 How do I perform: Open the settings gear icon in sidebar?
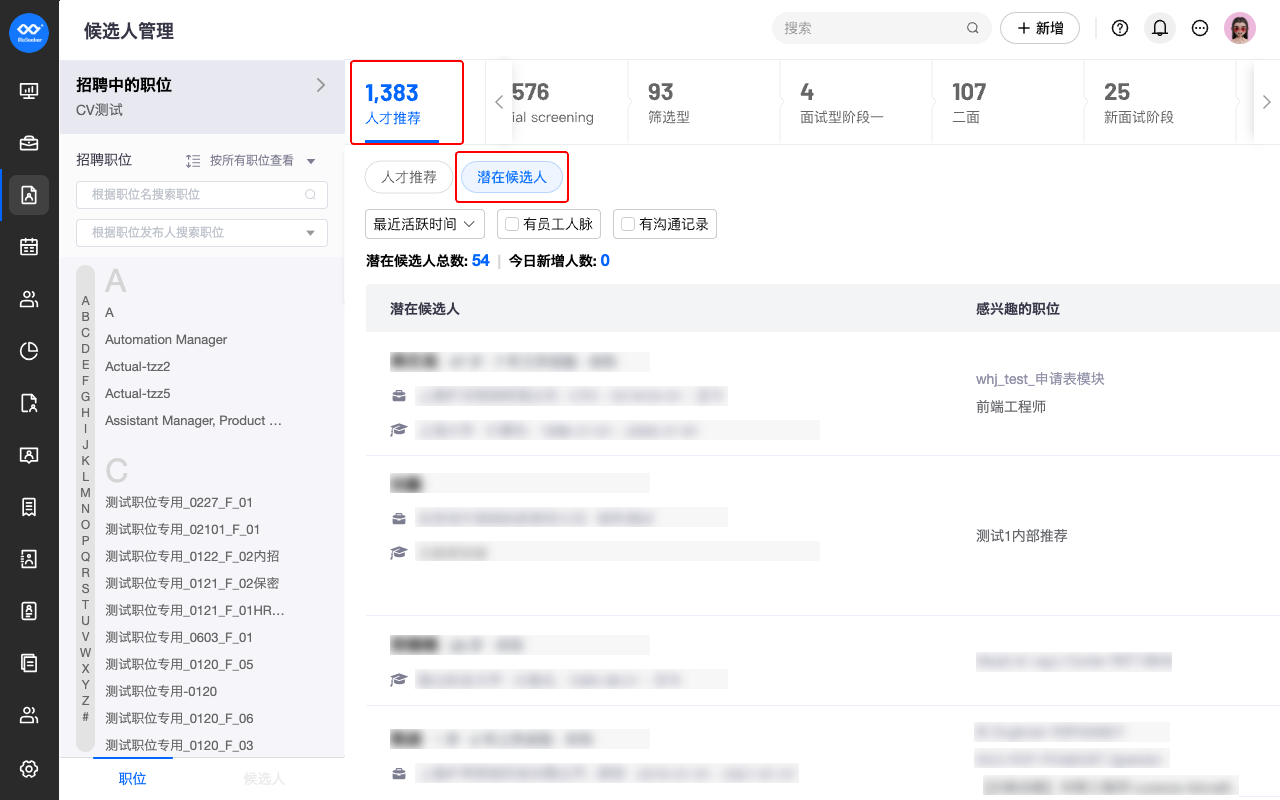29,769
